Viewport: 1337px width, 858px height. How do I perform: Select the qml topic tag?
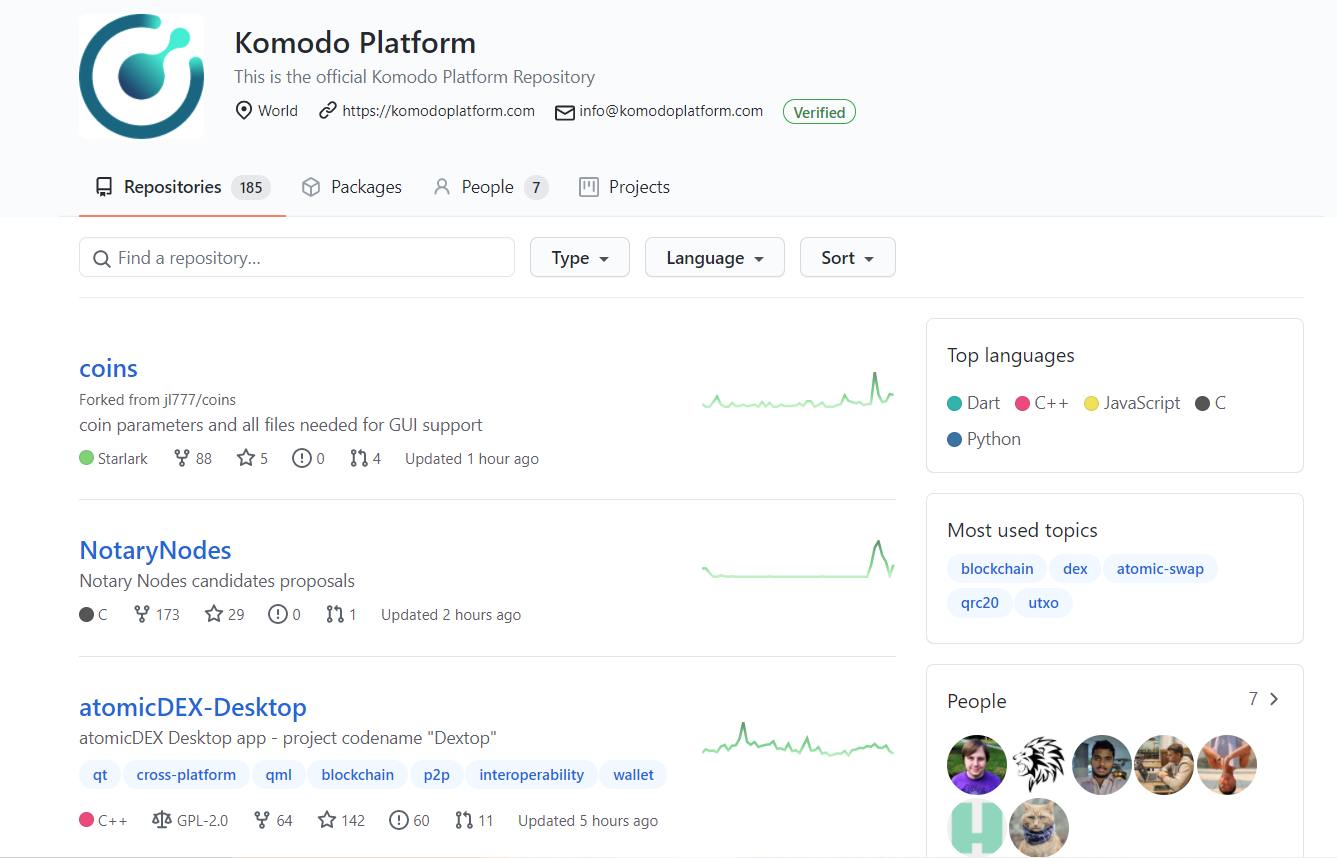click(279, 775)
